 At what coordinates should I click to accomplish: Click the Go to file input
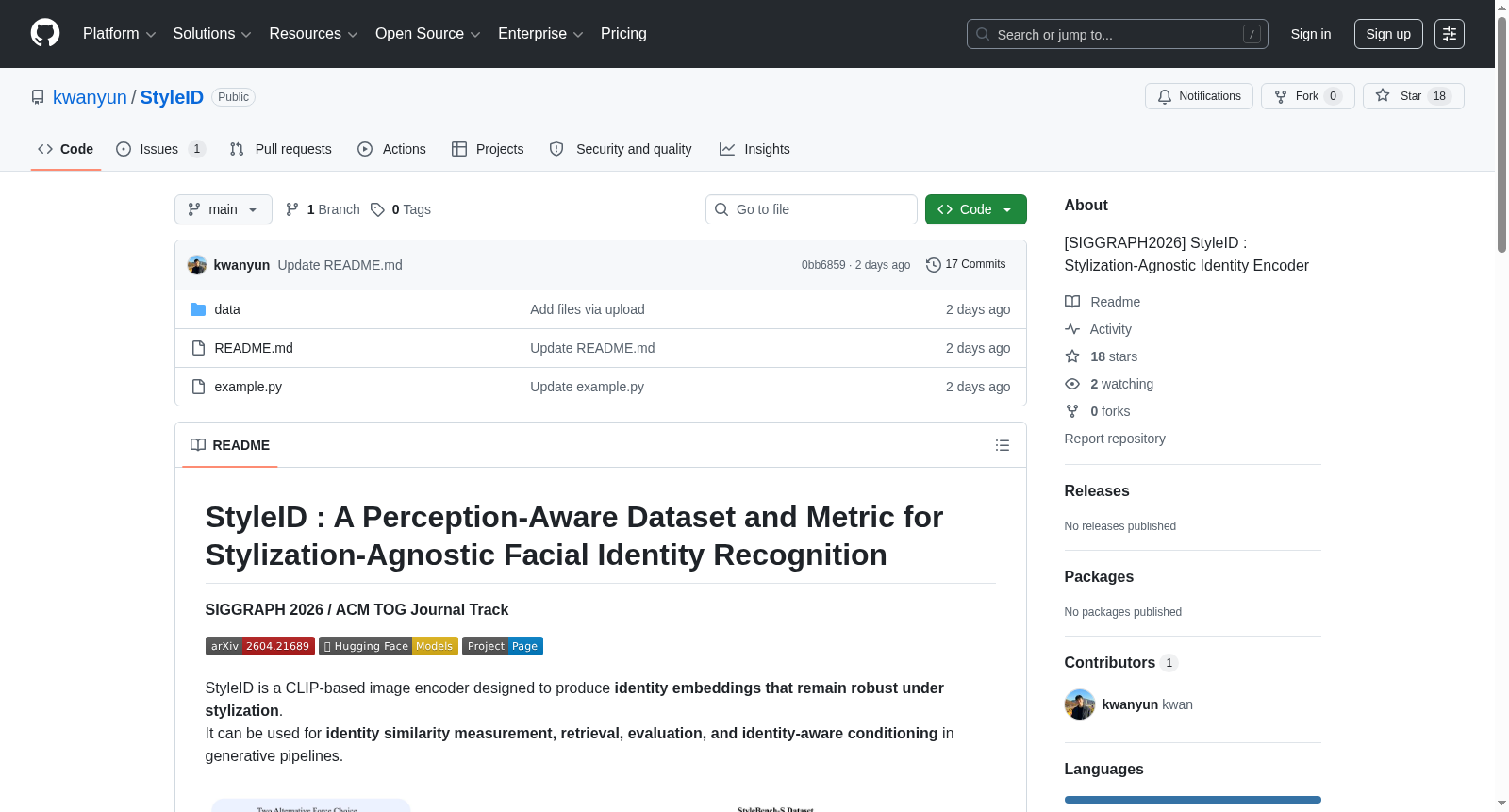pos(811,209)
